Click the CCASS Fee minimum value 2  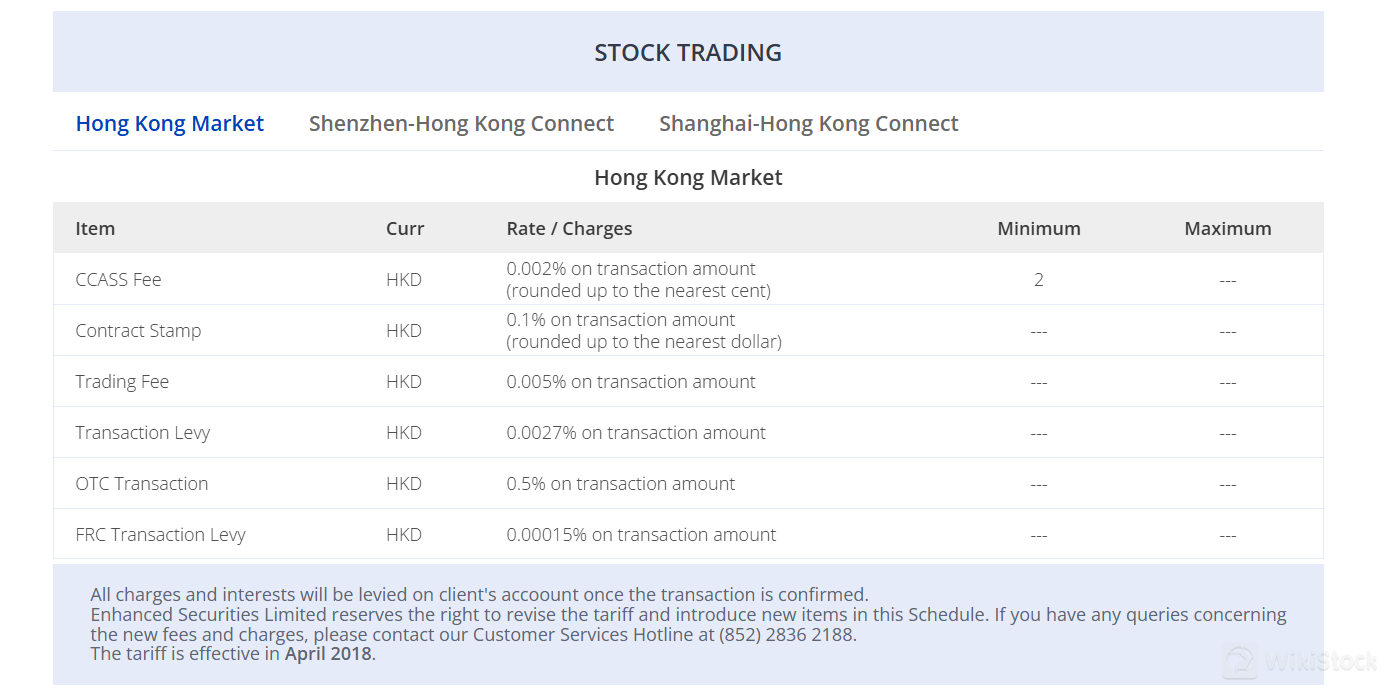(x=1039, y=280)
